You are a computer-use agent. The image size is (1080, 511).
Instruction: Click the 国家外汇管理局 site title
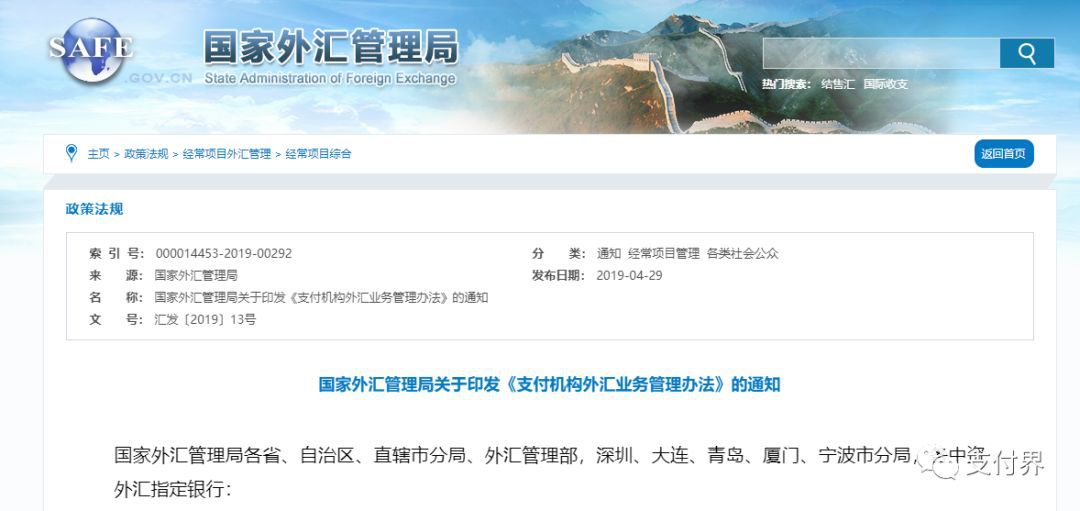tap(331, 48)
